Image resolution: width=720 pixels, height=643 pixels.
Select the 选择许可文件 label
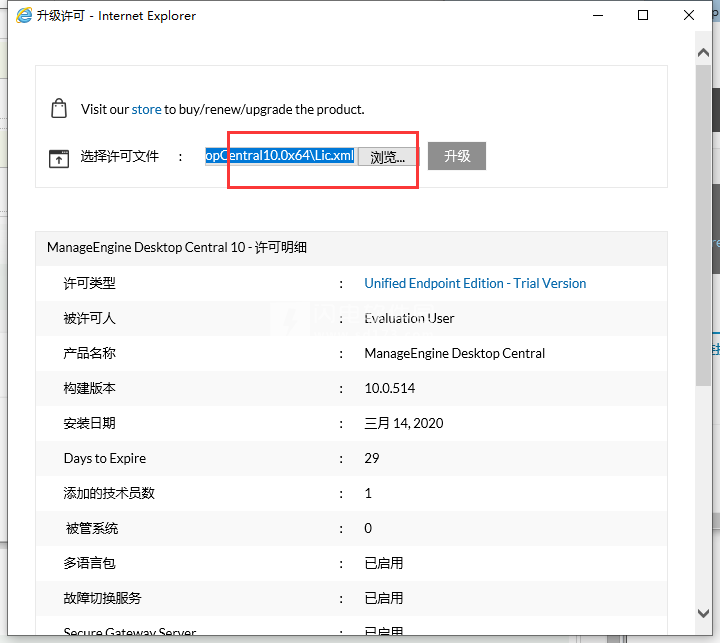click(119, 156)
